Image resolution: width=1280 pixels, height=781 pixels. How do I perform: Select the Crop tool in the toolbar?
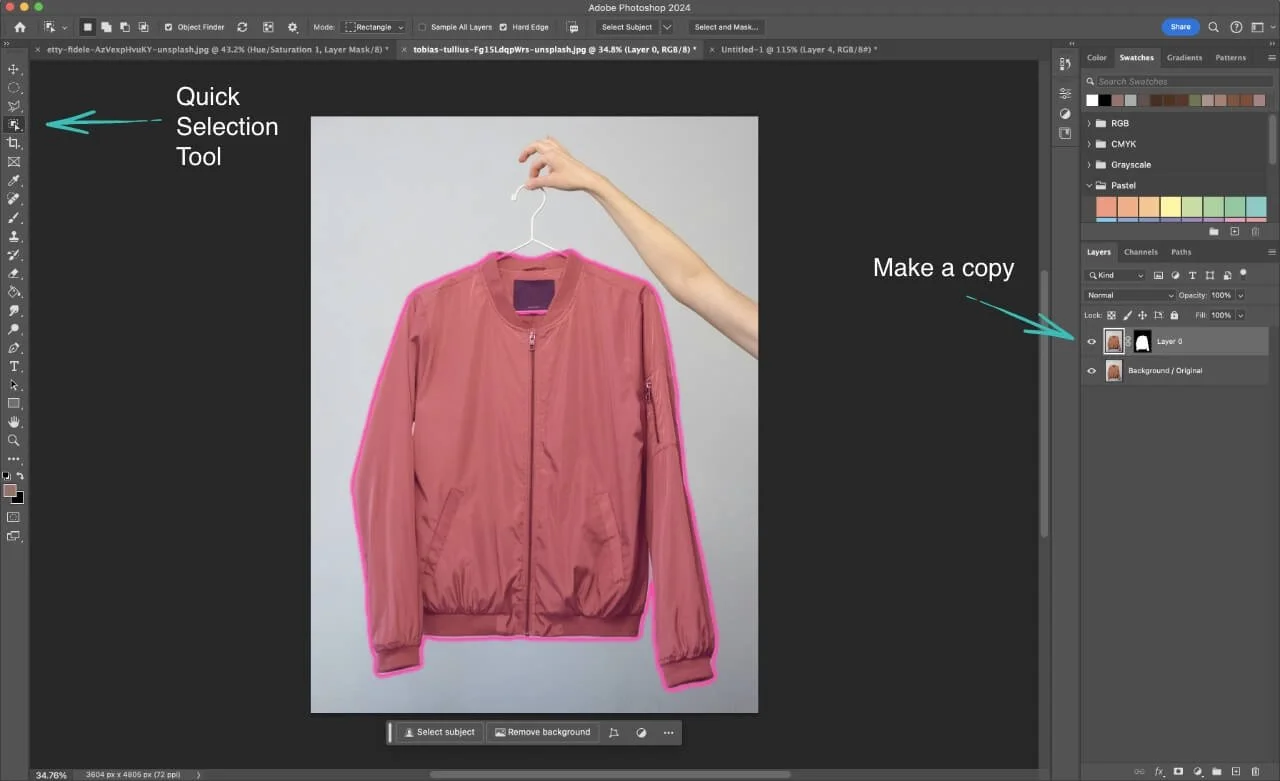[x=14, y=142]
